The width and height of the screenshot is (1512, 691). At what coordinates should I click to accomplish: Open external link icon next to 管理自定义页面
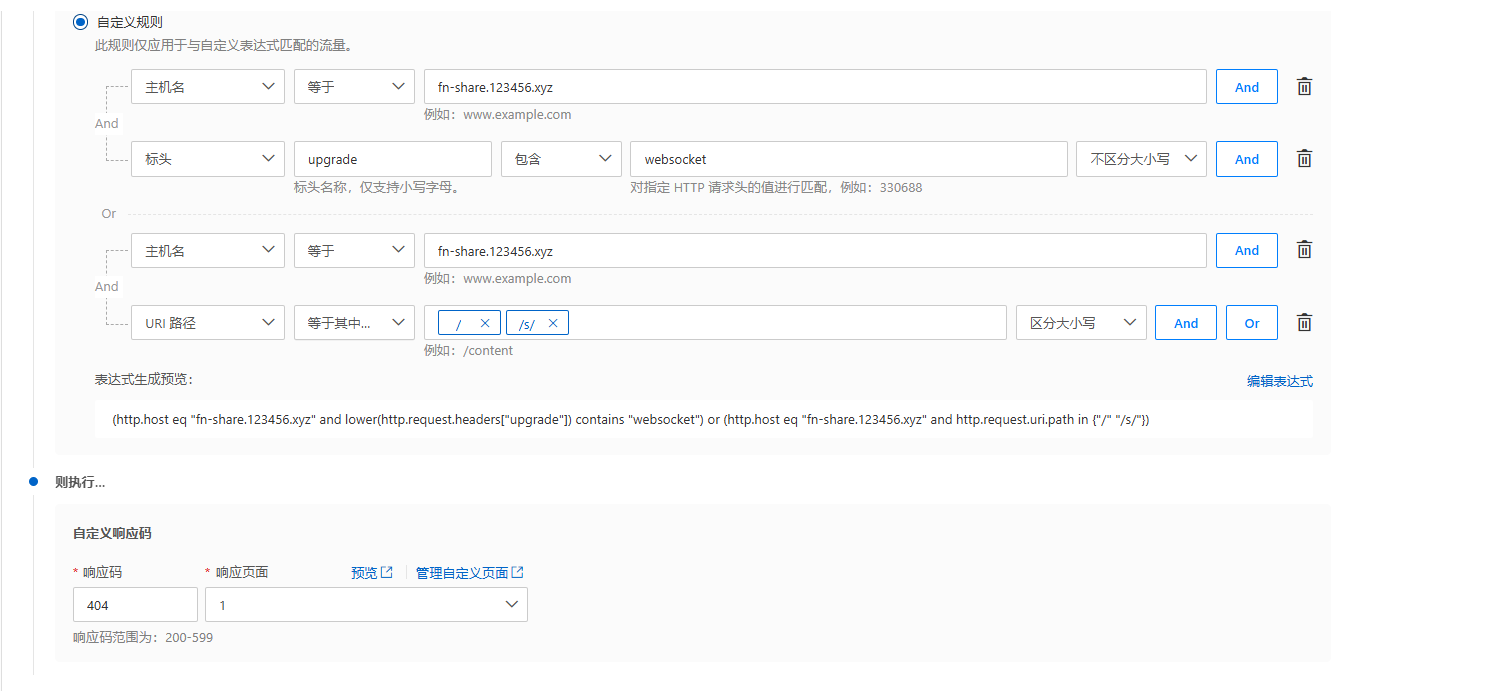[517, 573]
